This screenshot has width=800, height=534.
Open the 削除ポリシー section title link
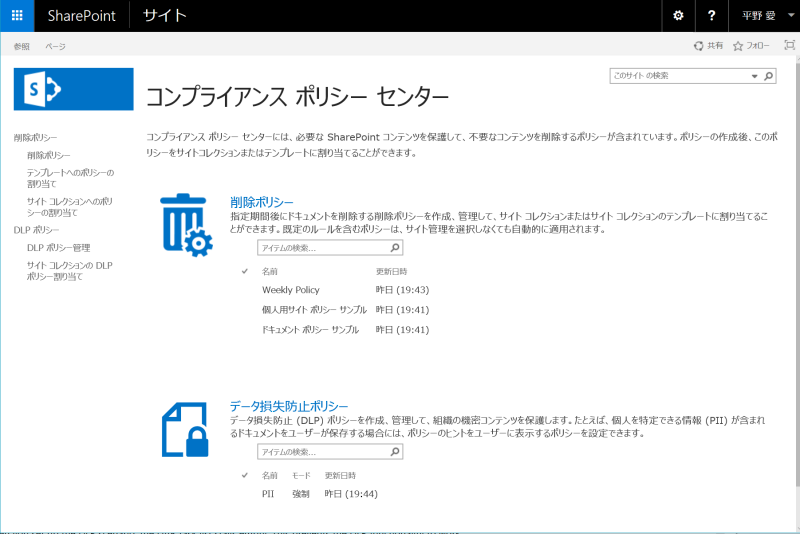point(262,202)
